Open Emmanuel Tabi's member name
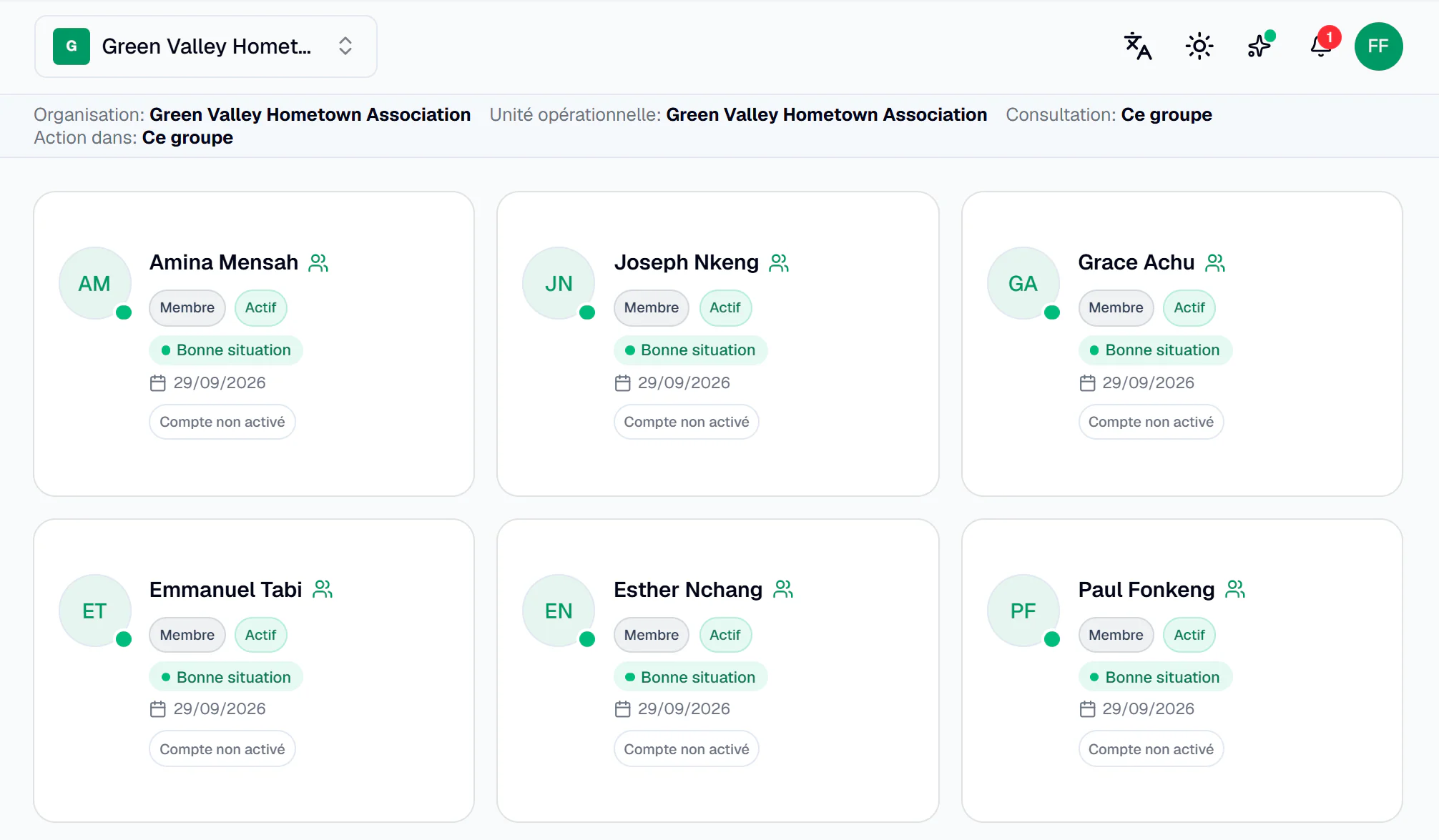The height and width of the screenshot is (840, 1439). coord(226,590)
